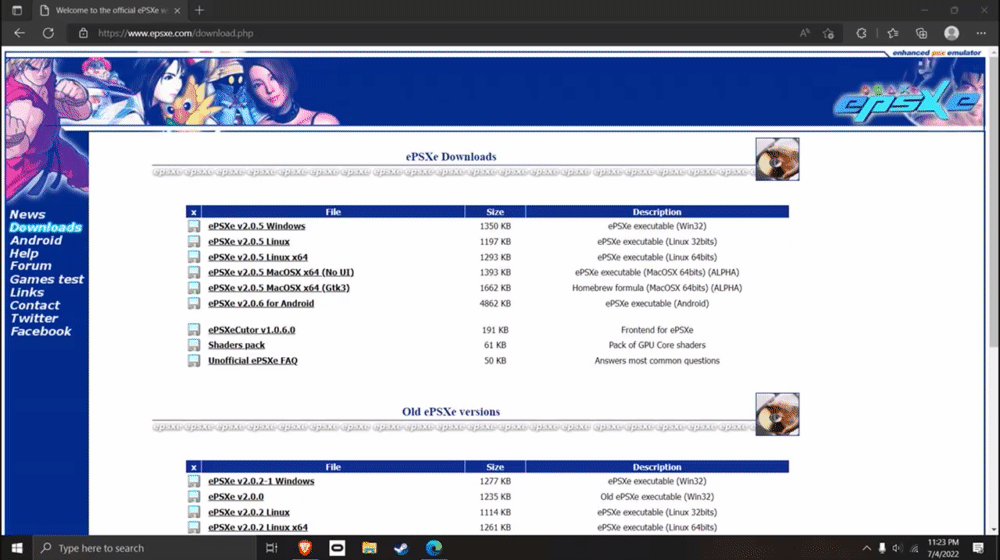The height and width of the screenshot is (560, 1000).
Task: Go to Forum from sidebar
Action: [x=31, y=266]
